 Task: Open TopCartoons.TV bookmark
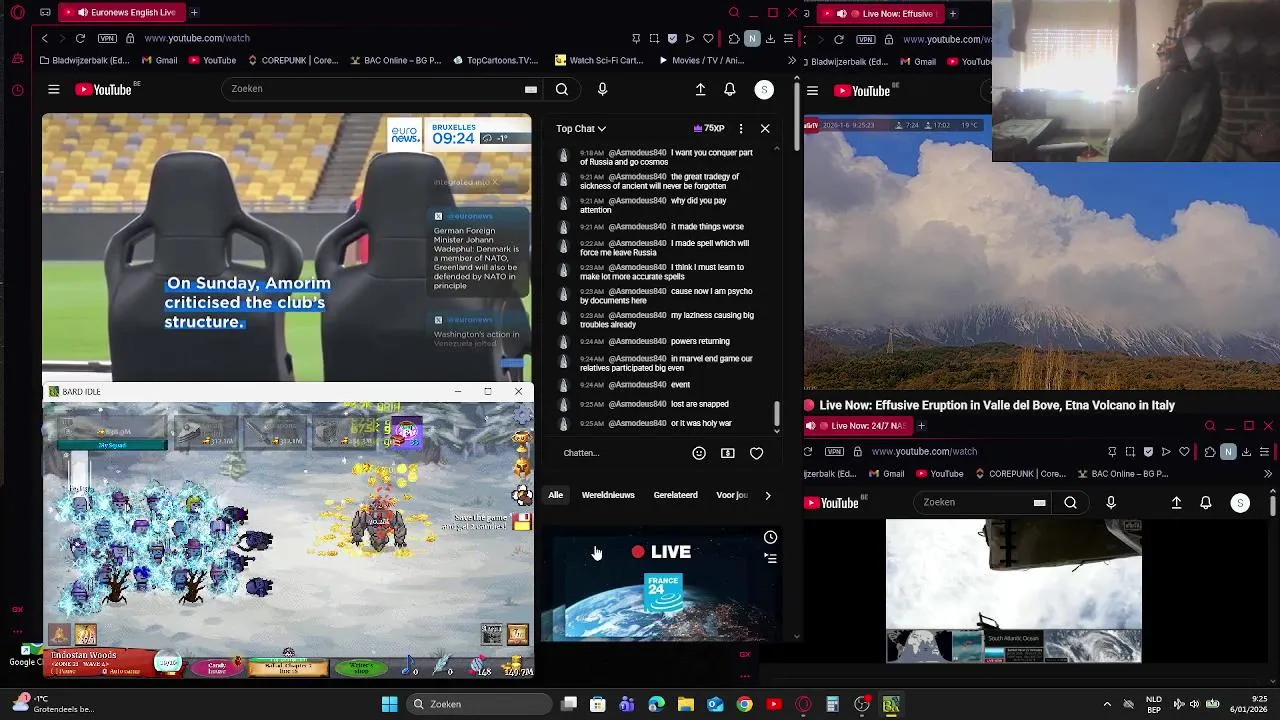(495, 60)
